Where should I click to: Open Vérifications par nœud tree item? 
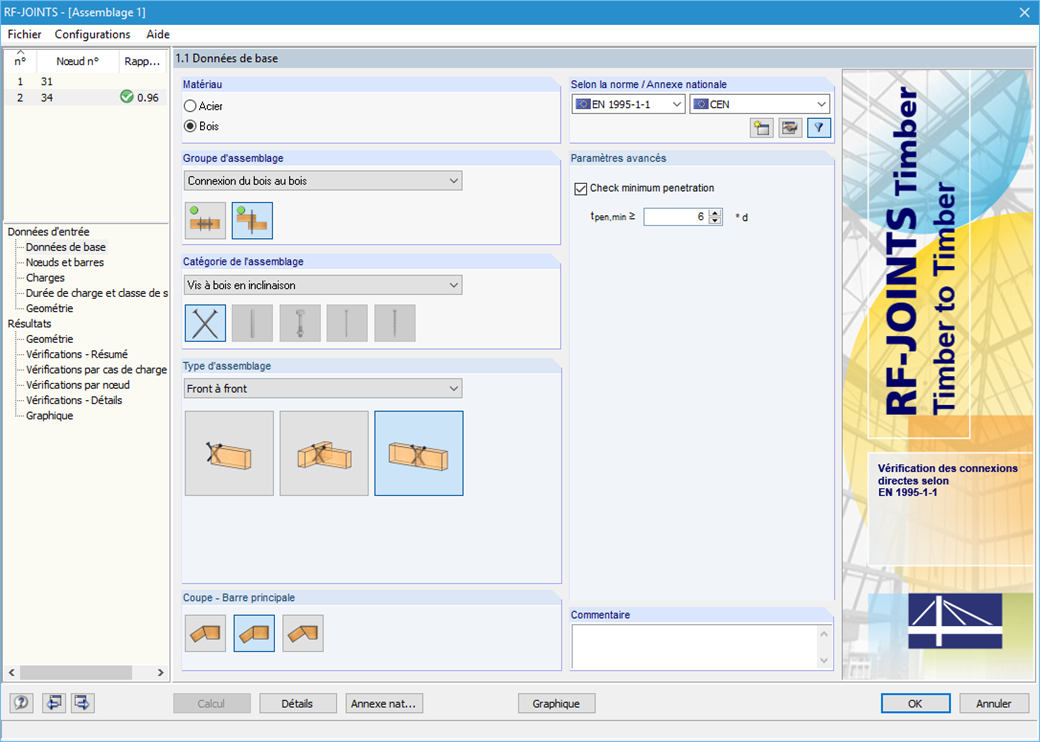[78, 385]
